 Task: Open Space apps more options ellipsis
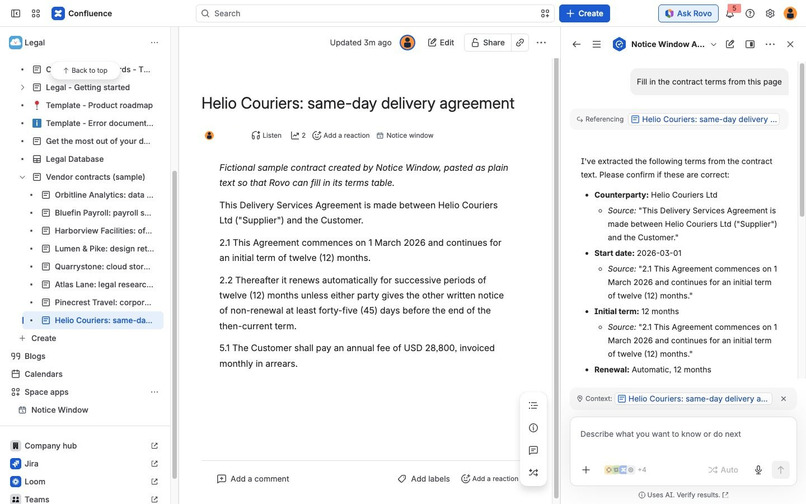pyautogui.click(x=154, y=392)
